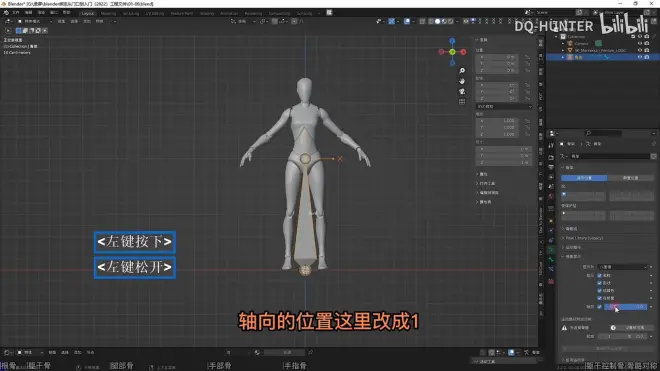Open the XYZ Euler rotation mode dropdown
660x371 pixels.
[504, 107]
